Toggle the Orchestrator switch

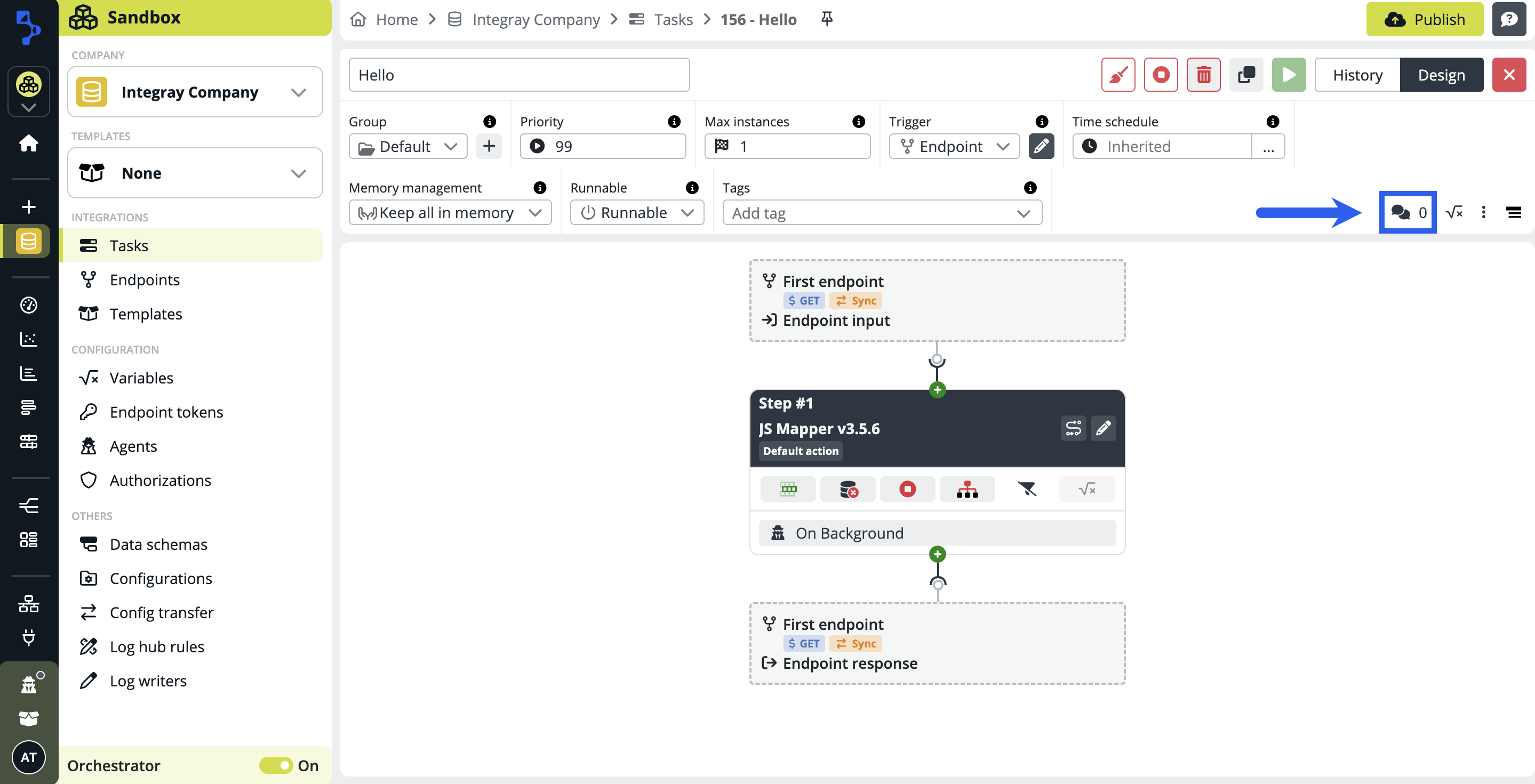tap(276, 765)
